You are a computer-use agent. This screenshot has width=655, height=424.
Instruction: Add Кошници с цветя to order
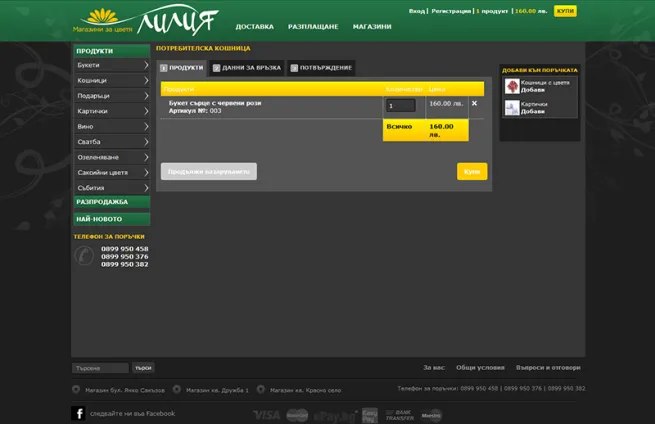(x=533, y=90)
